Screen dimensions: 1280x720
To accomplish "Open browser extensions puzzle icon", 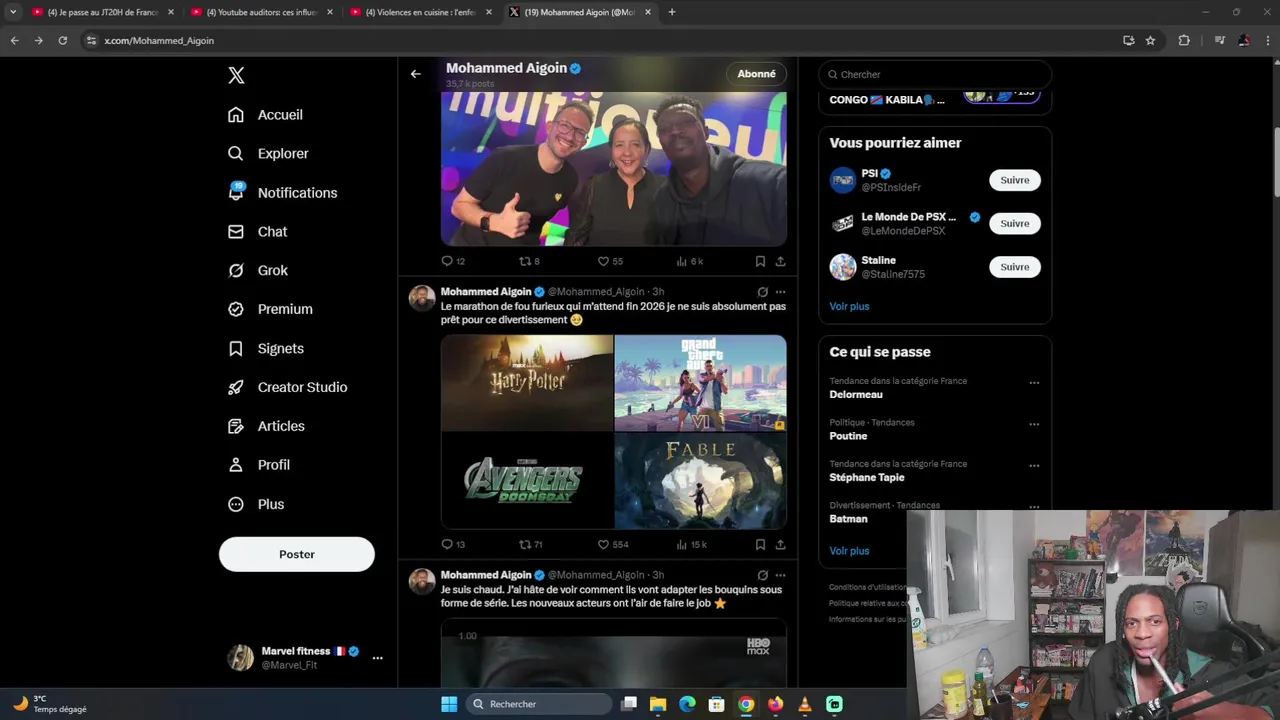I will [x=1184, y=41].
